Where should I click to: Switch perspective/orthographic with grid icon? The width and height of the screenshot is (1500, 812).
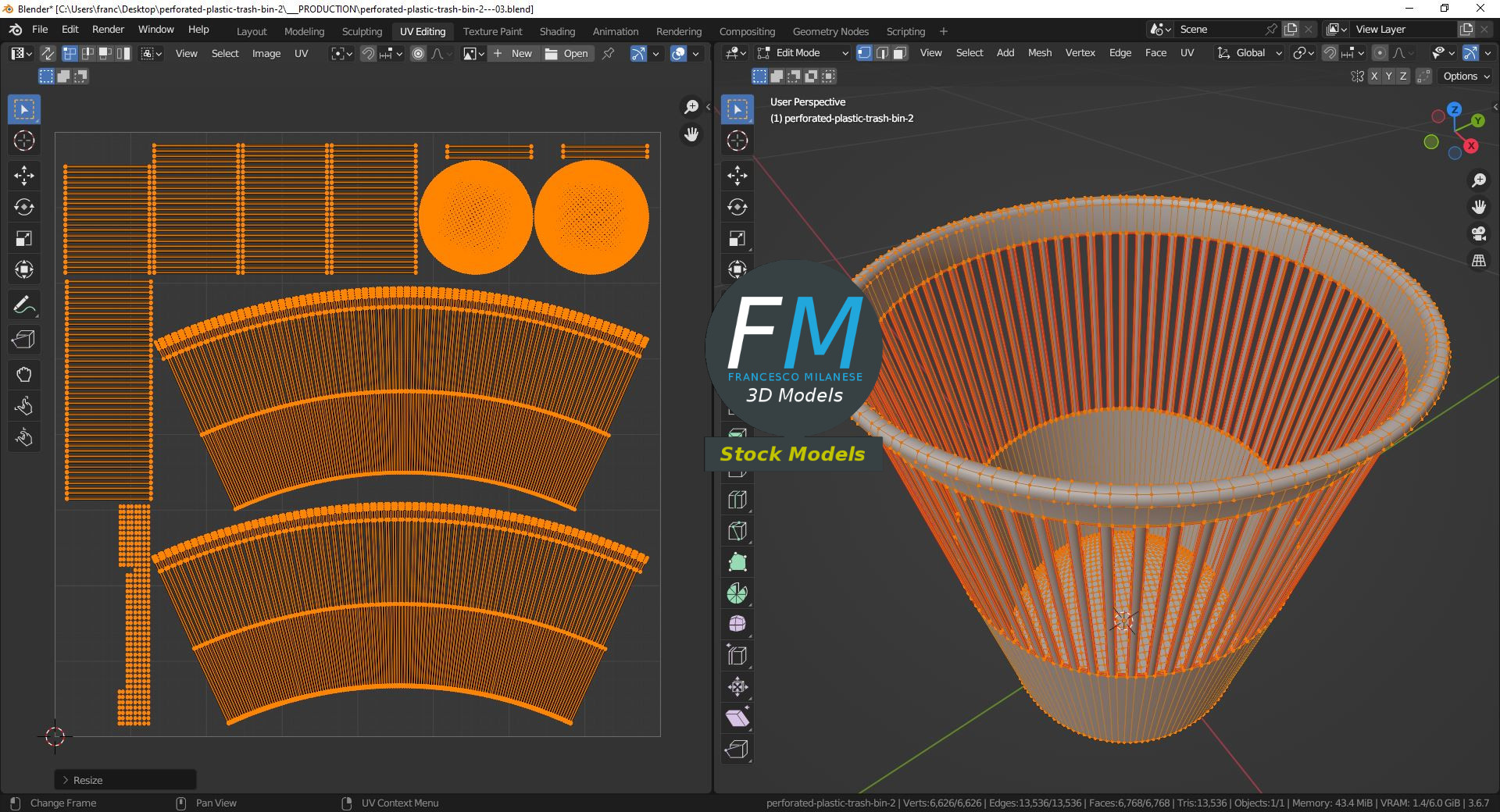pyautogui.click(x=1478, y=261)
